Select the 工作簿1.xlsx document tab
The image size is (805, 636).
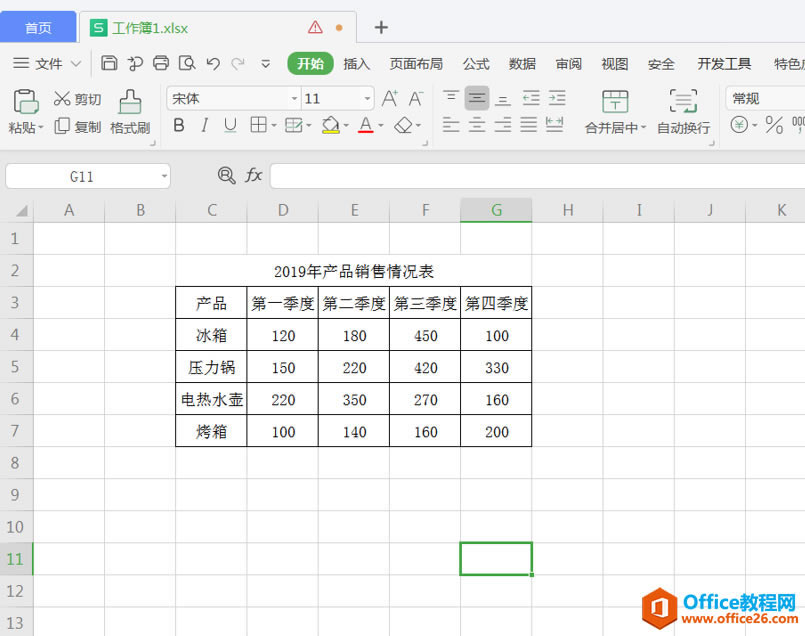[217, 27]
